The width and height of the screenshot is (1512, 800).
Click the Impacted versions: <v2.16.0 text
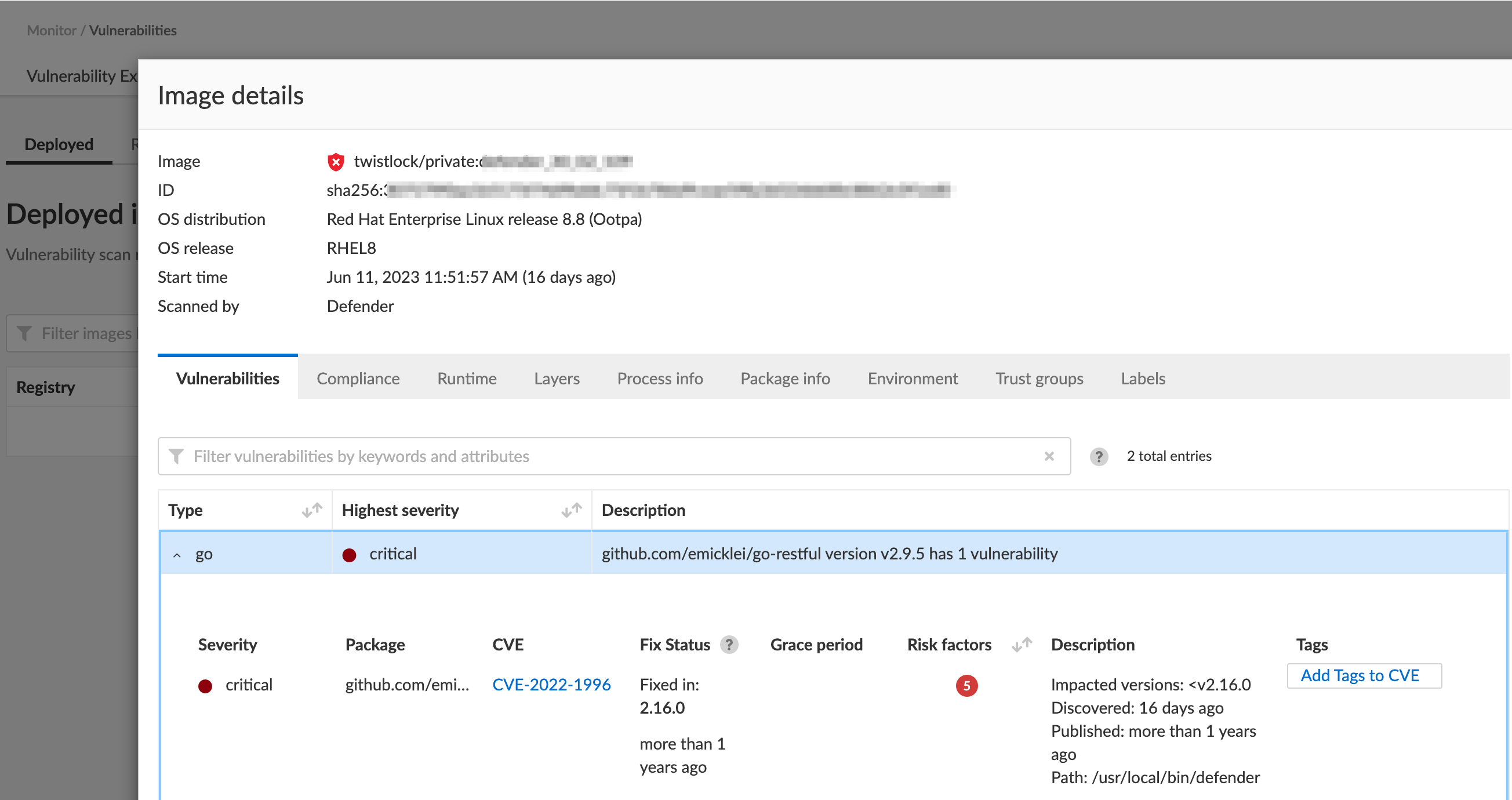1150,685
